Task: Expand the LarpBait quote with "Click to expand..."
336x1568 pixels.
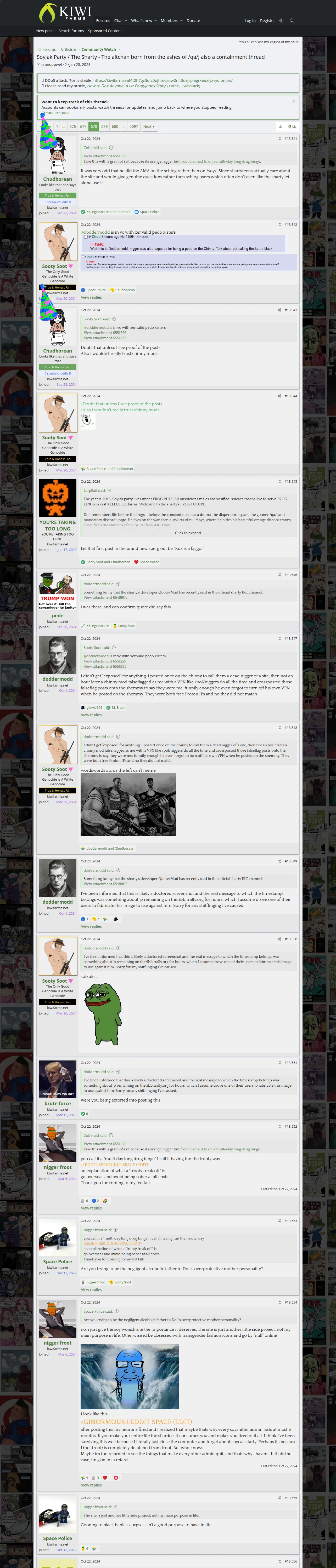Action: [x=189, y=533]
